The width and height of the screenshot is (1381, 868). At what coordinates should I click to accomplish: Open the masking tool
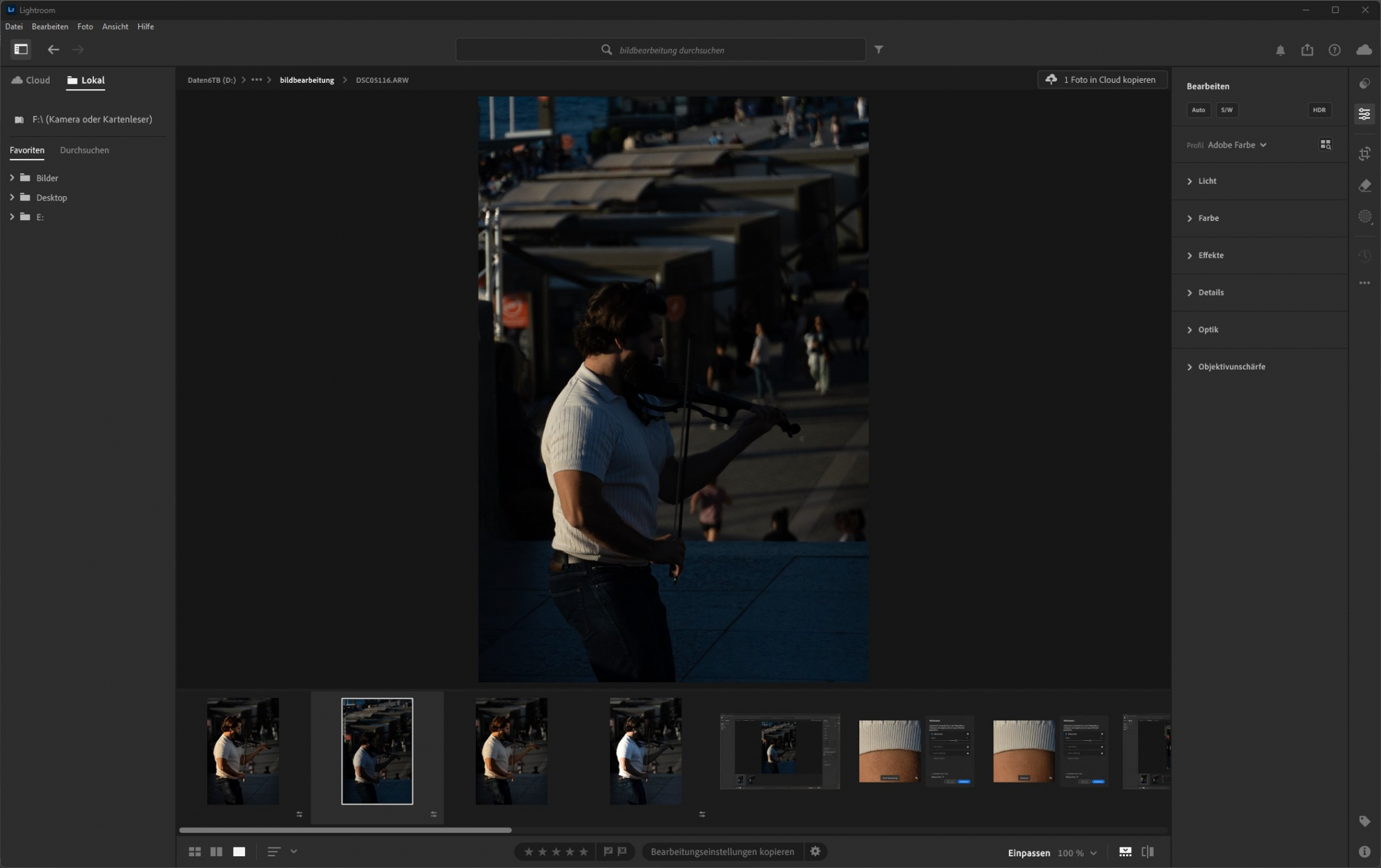pyautogui.click(x=1364, y=217)
